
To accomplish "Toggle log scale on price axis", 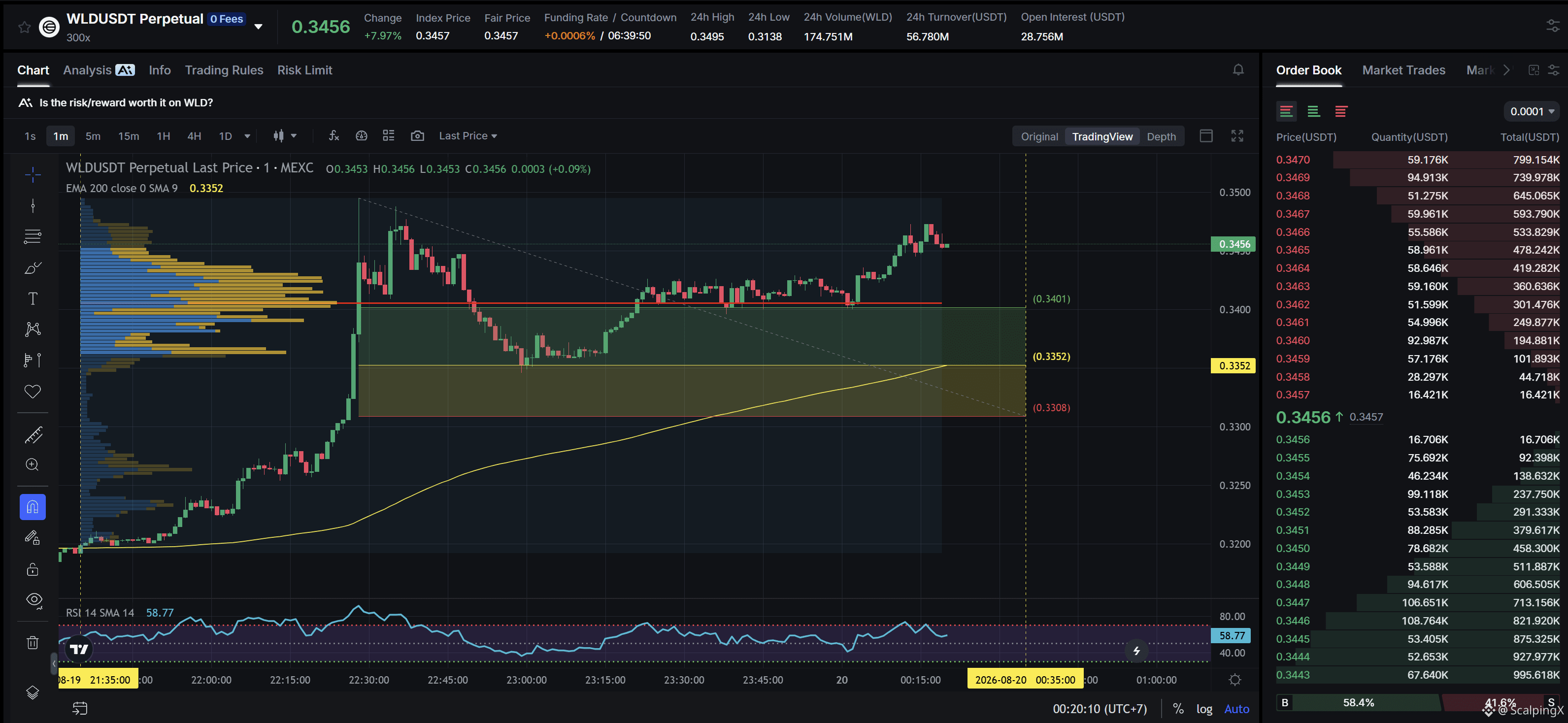I will 1204,709.
